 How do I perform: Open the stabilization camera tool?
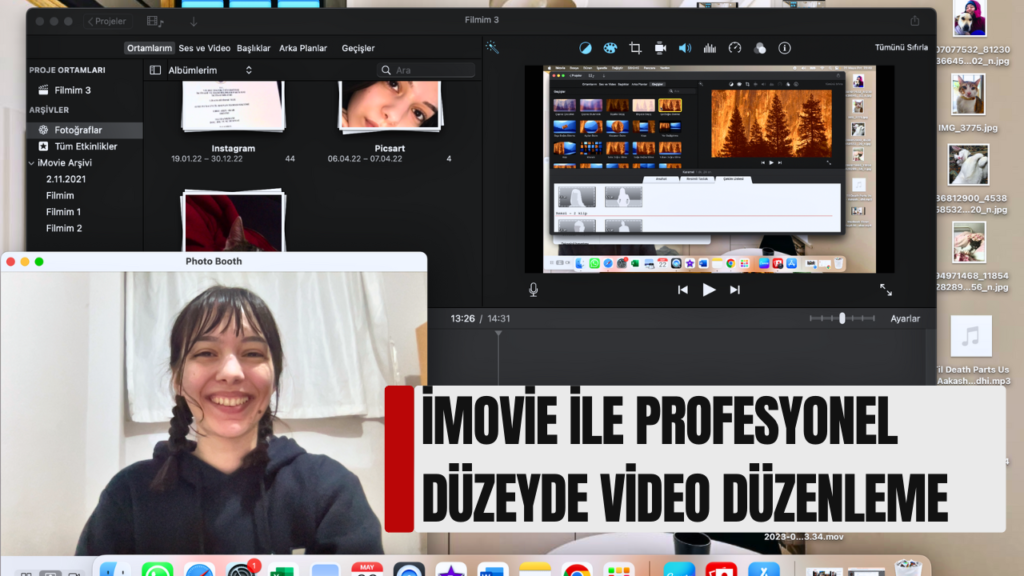[x=660, y=48]
